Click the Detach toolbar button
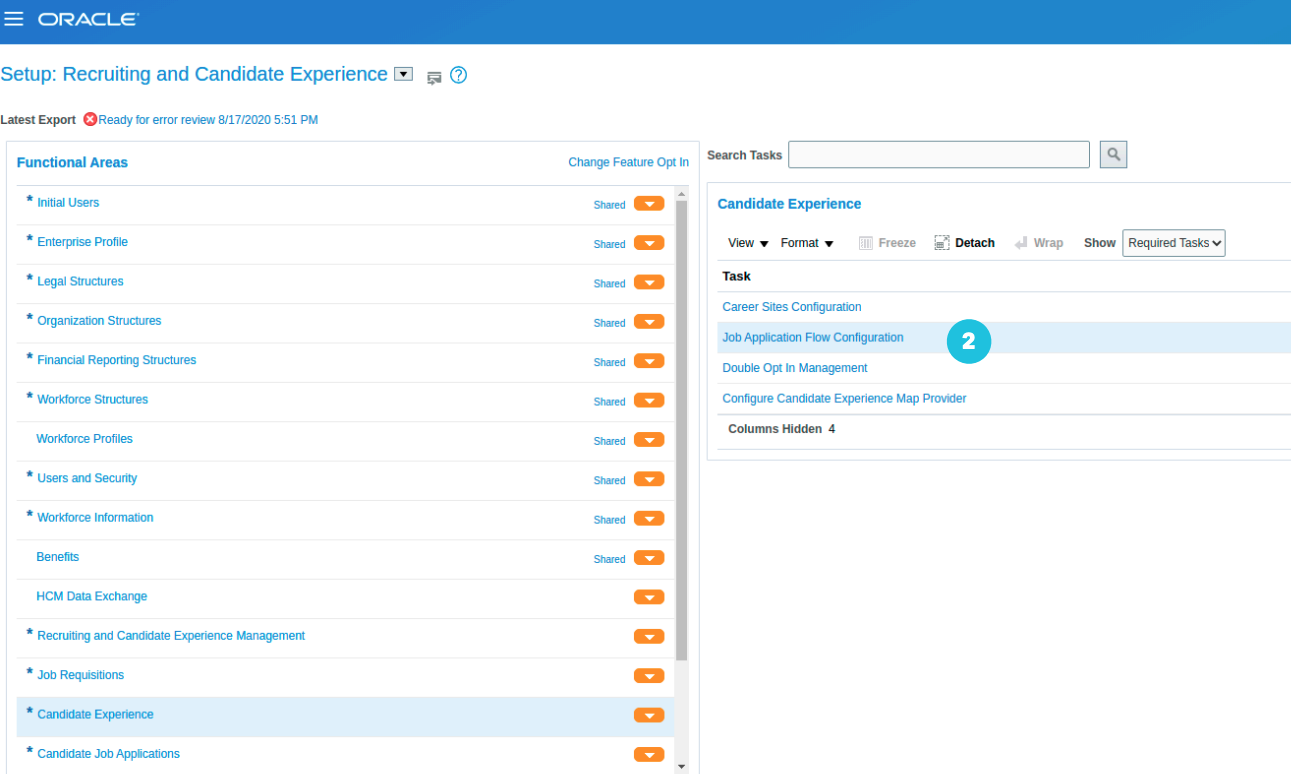 tap(965, 243)
